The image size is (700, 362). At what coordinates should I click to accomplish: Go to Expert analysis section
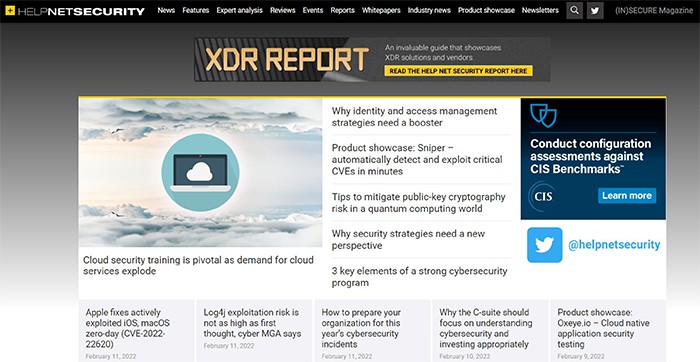click(239, 10)
